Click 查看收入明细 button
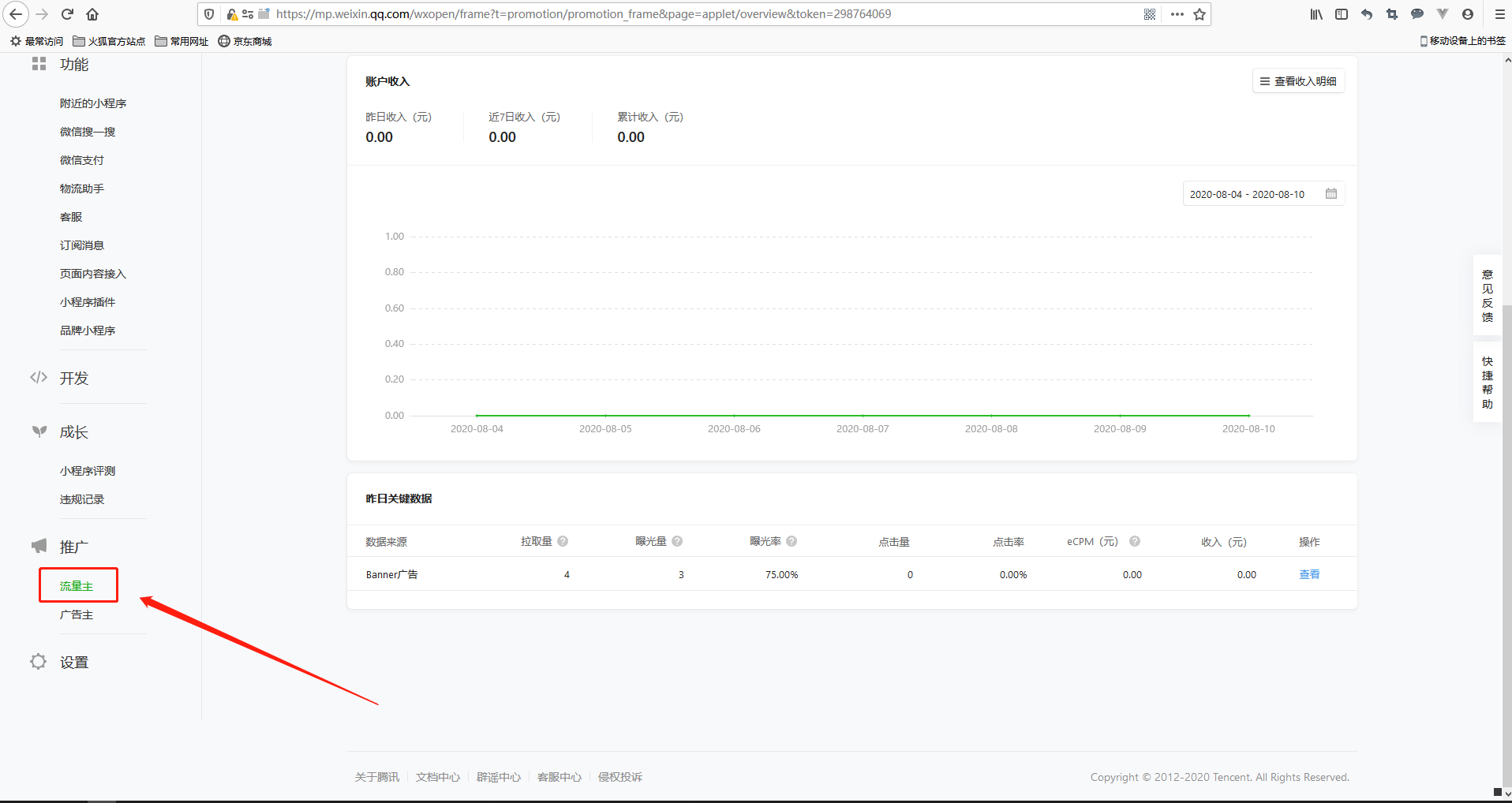This screenshot has width=1512, height=803. [x=1298, y=81]
